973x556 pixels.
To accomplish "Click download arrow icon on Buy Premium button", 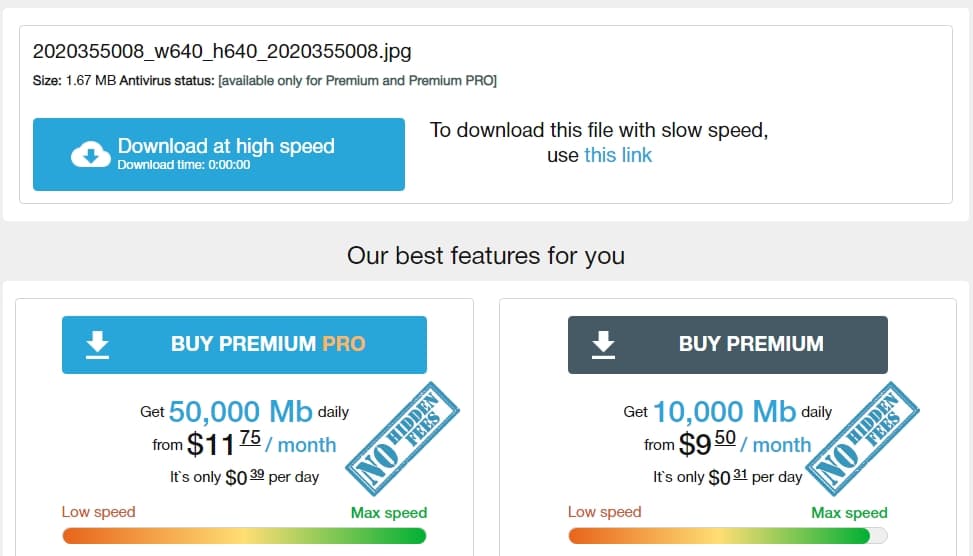I will (x=603, y=344).
